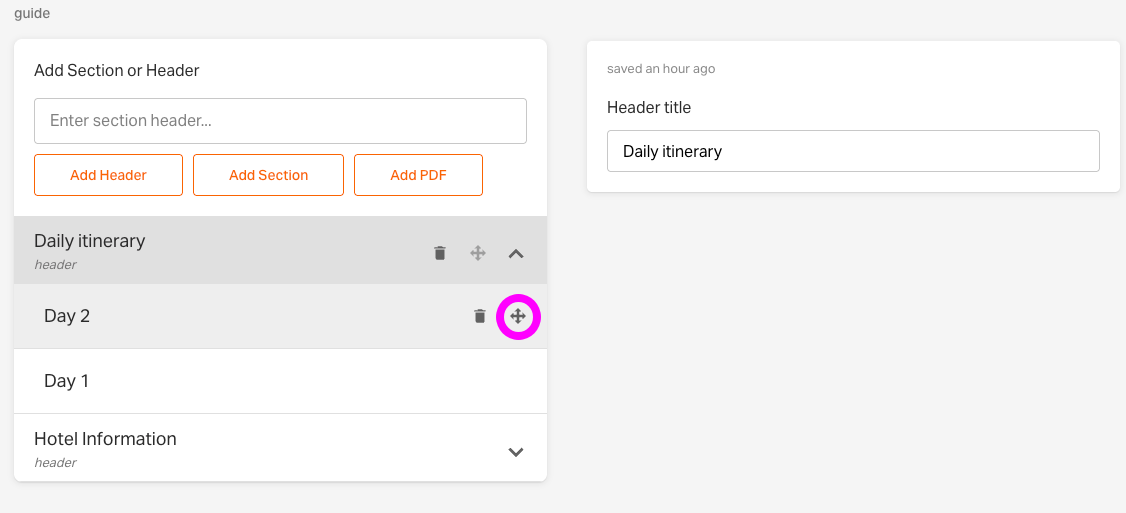Grab the move handle on Daily itinerary header
Image resolution: width=1126 pixels, height=513 pixels.
(x=478, y=253)
